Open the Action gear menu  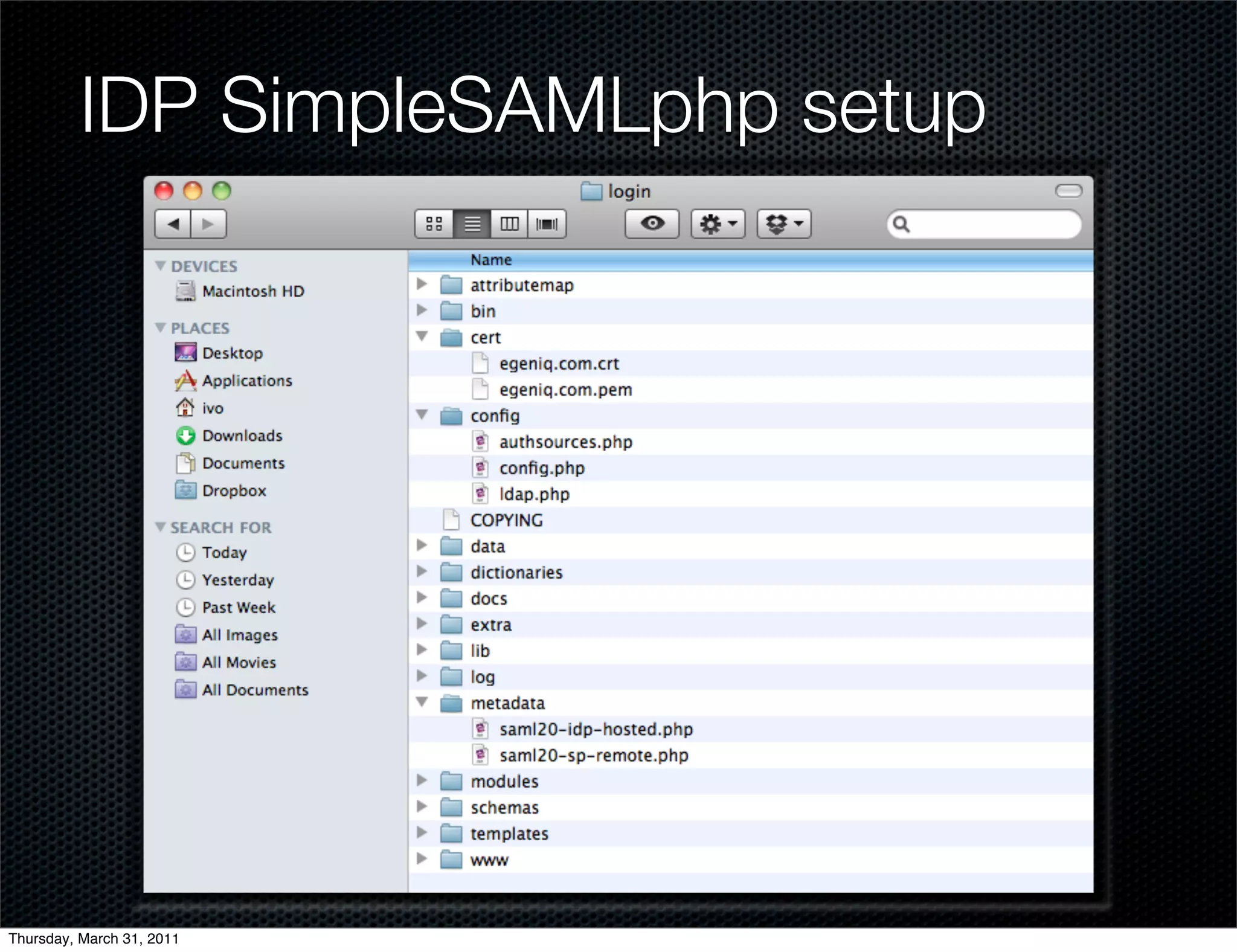point(718,224)
